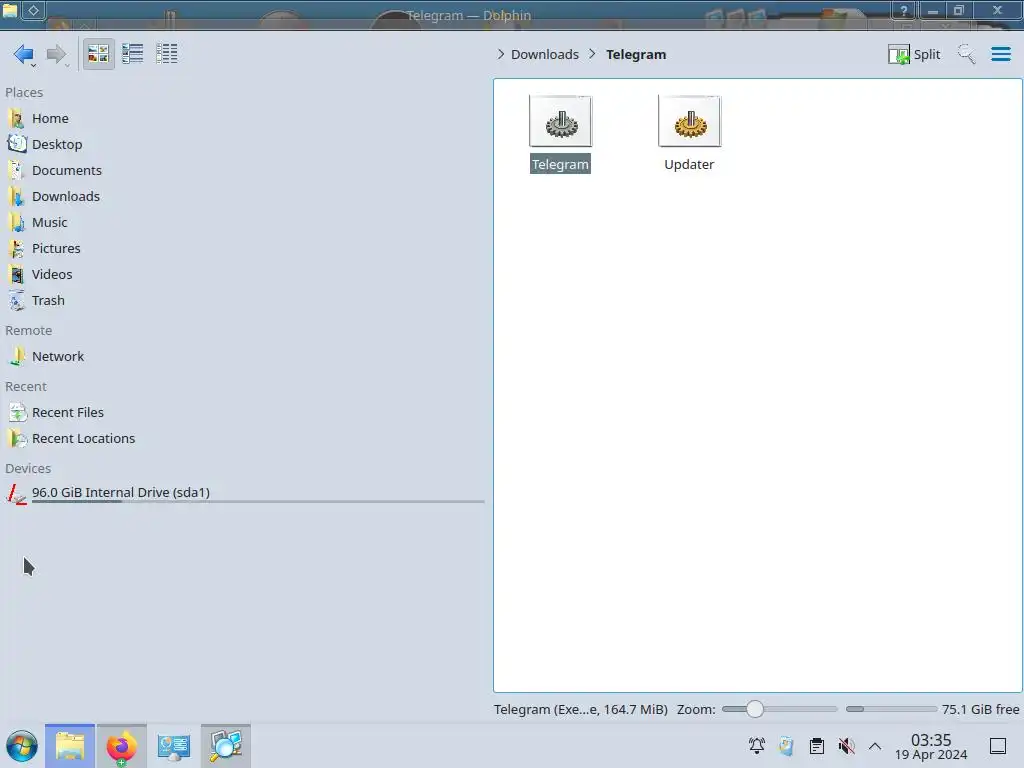Image resolution: width=1024 pixels, height=768 pixels.
Task: Click the free space bar in status bar
Action: coord(891,709)
